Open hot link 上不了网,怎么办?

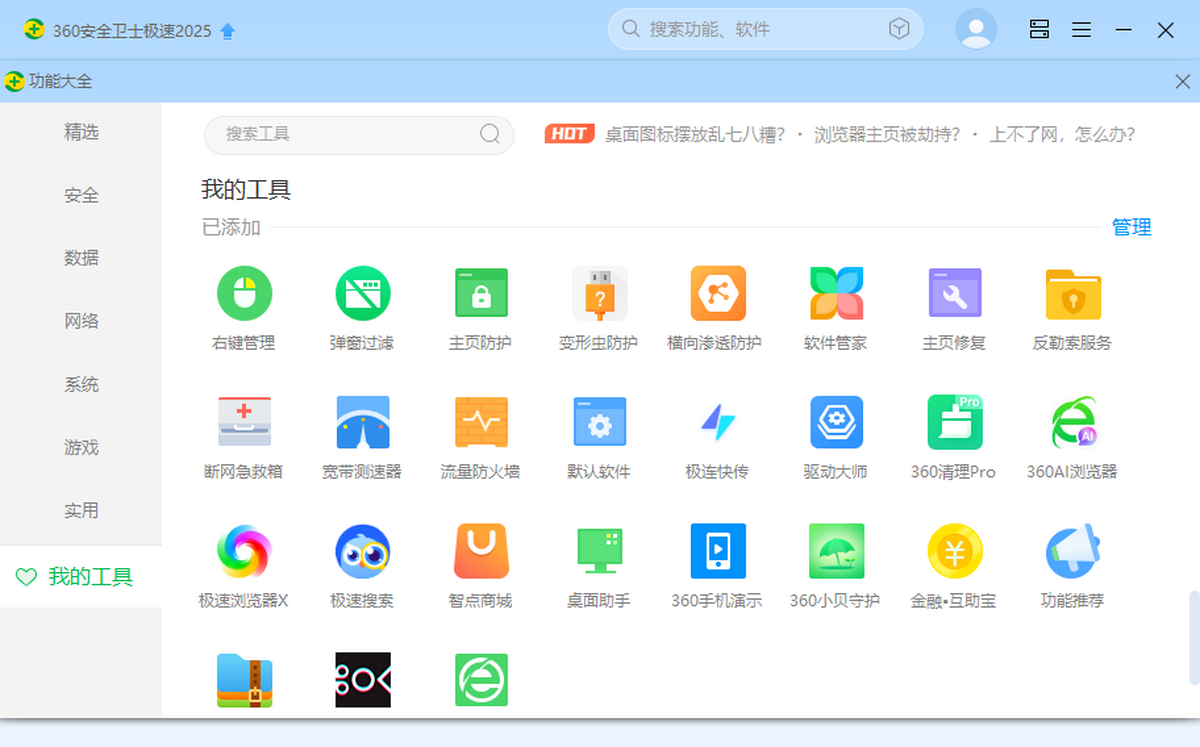point(1062,134)
